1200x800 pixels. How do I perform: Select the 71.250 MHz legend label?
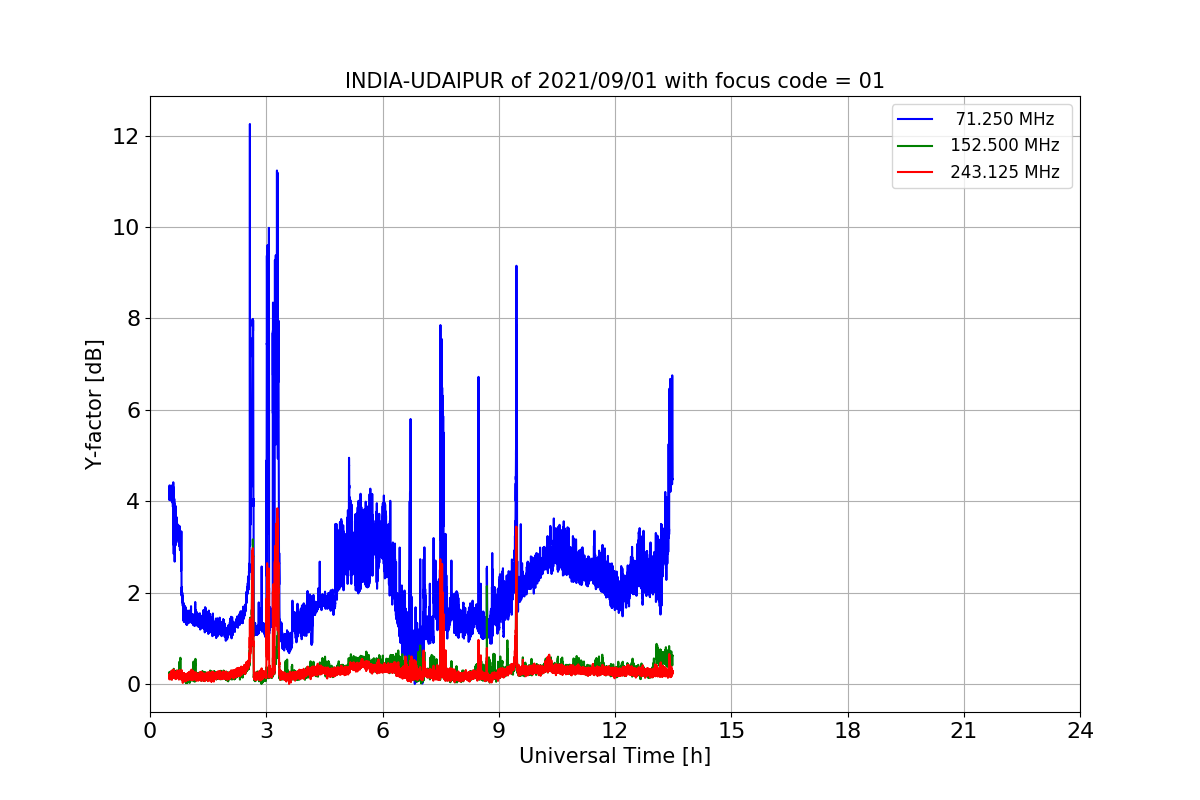[1005, 119]
